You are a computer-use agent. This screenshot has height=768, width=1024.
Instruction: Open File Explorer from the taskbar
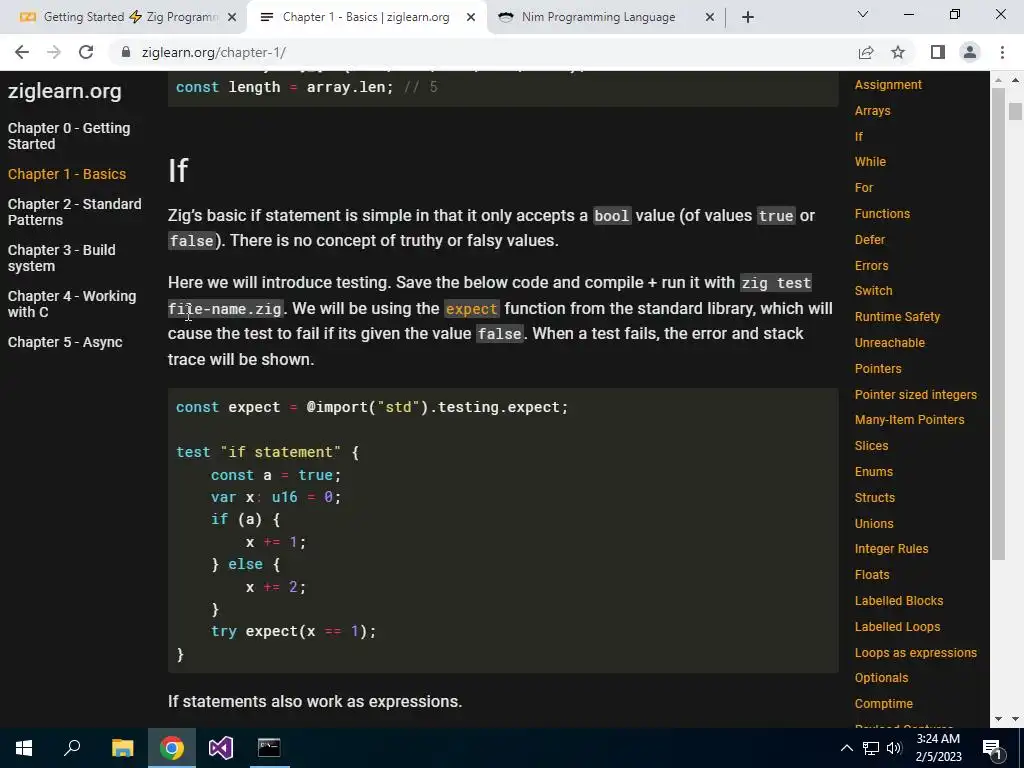pos(122,748)
